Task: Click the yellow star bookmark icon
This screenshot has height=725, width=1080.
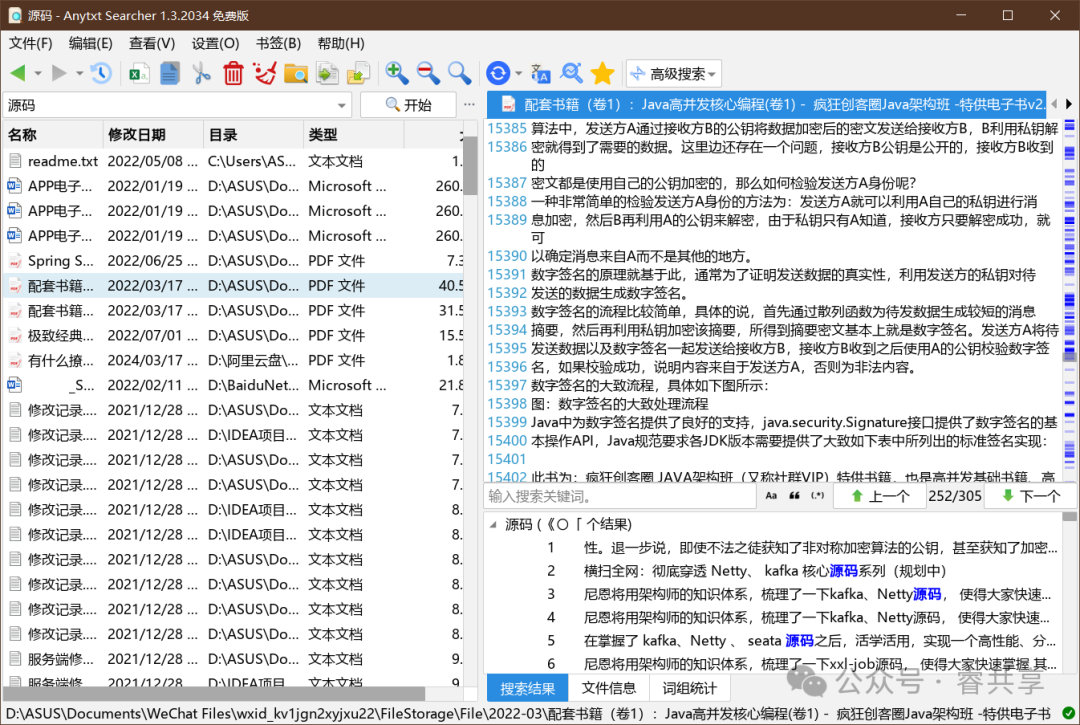Action: click(x=603, y=73)
